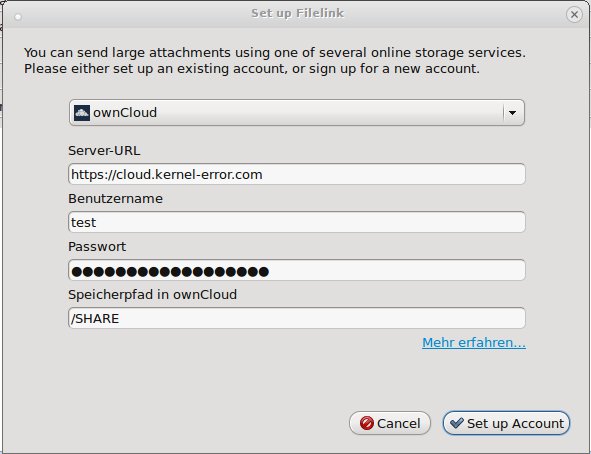Close the Set up Filelink dialog

[574, 15]
